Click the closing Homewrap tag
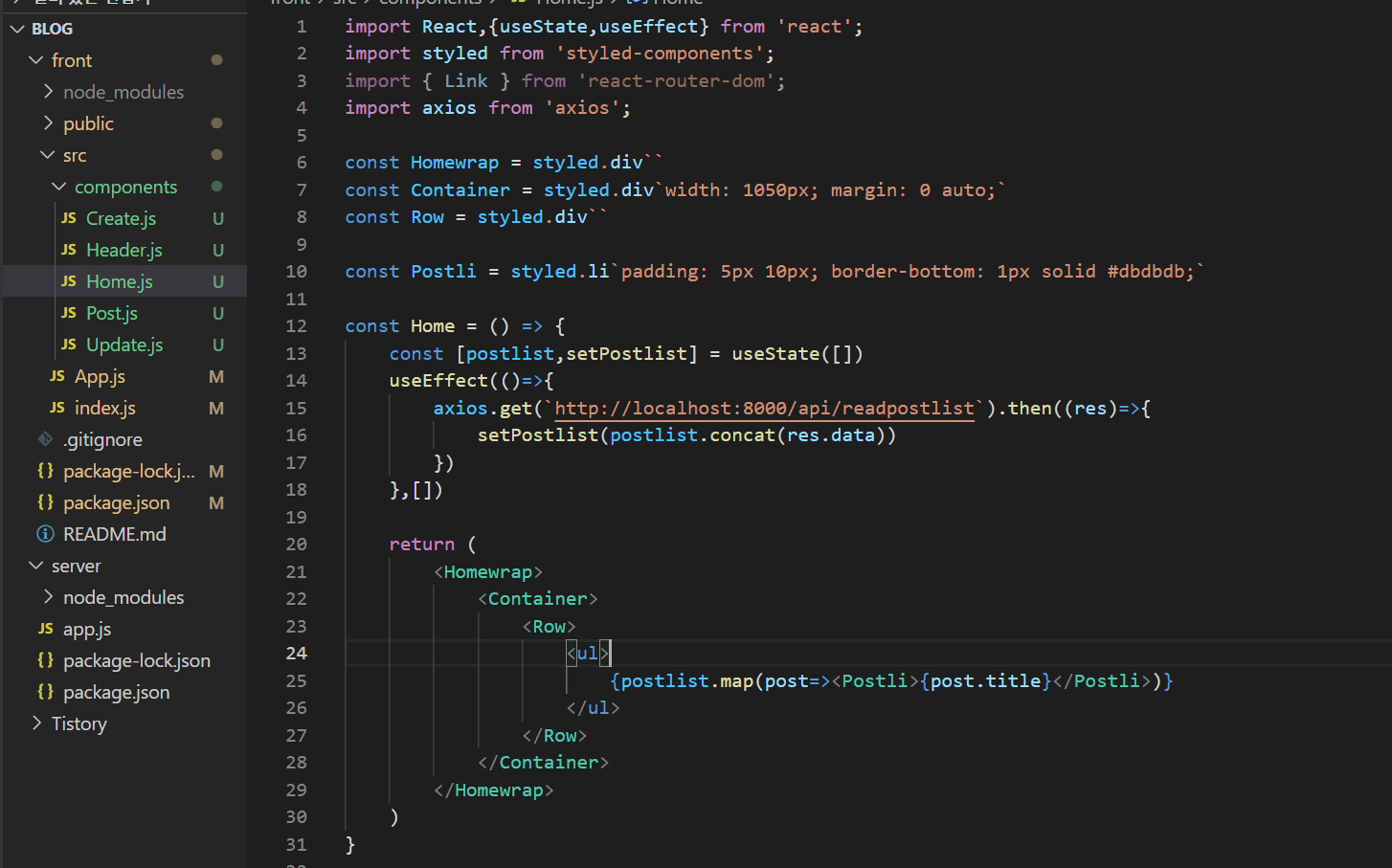The image size is (1392, 868). (494, 790)
